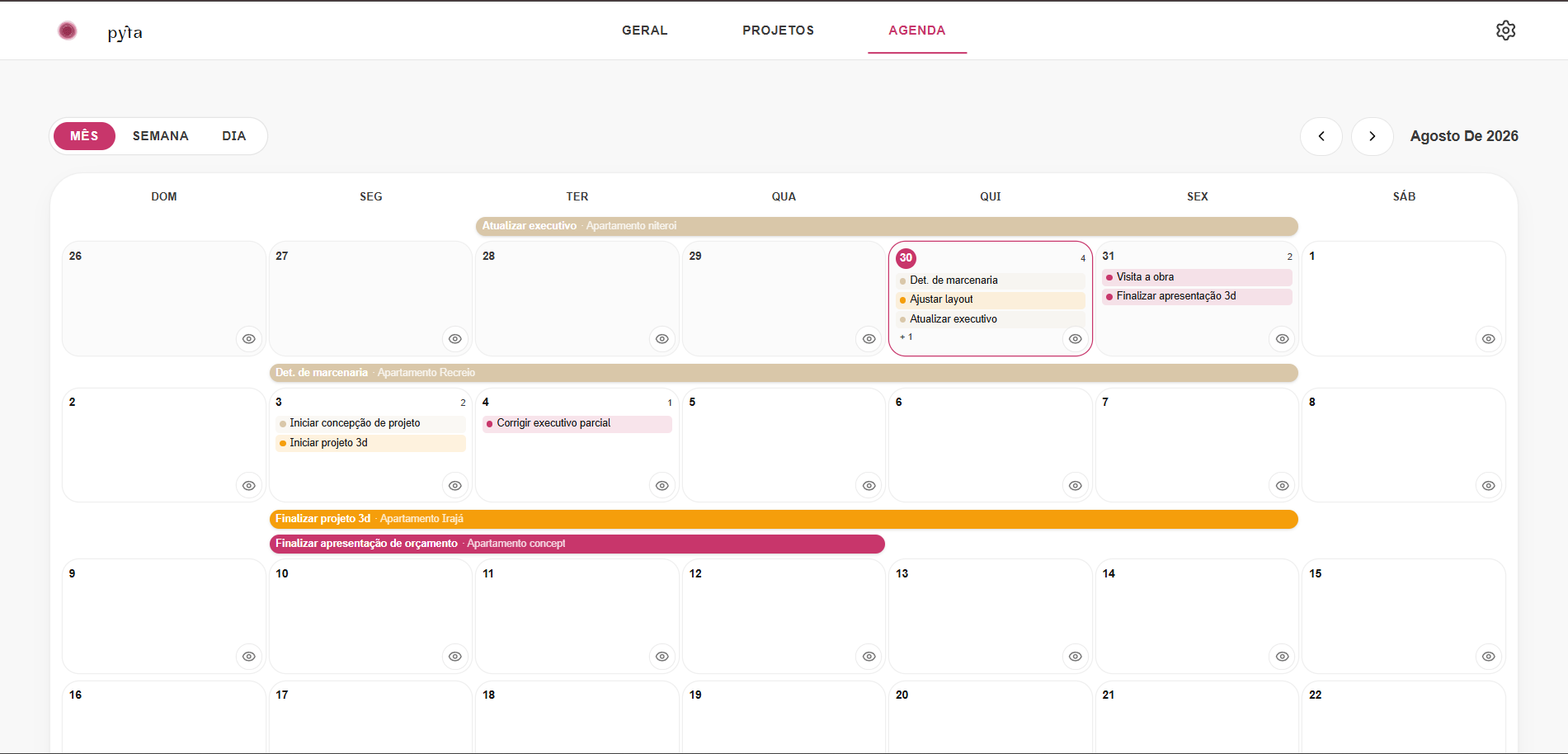Click eye icon on day 11
This screenshot has width=1568, height=754.
coord(662,657)
